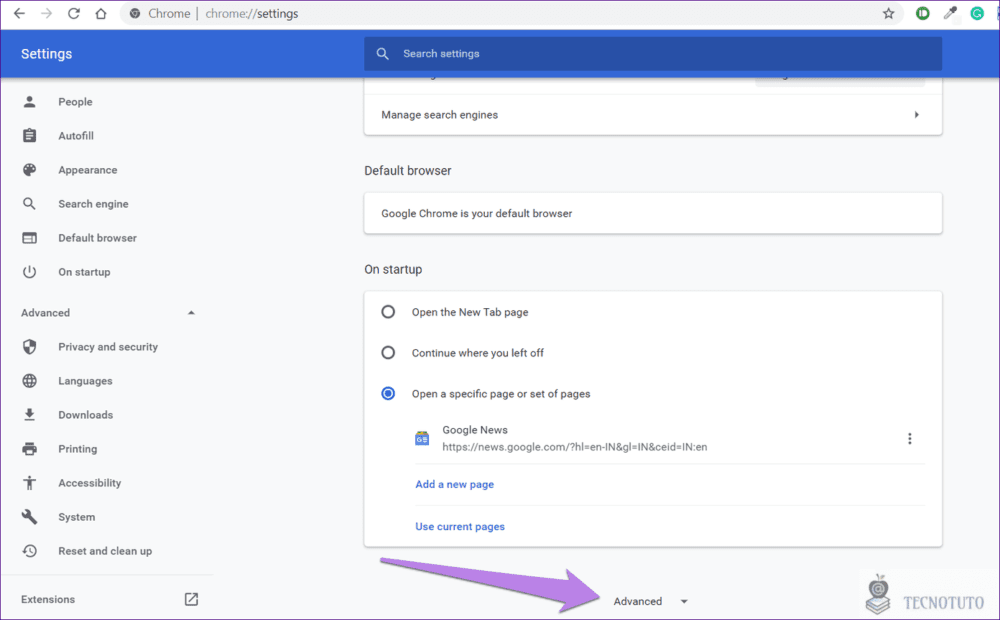Click the search magnifier in Search settings
The height and width of the screenshot is (620, 1000).
pyautogui.click(x=383, y=54)
